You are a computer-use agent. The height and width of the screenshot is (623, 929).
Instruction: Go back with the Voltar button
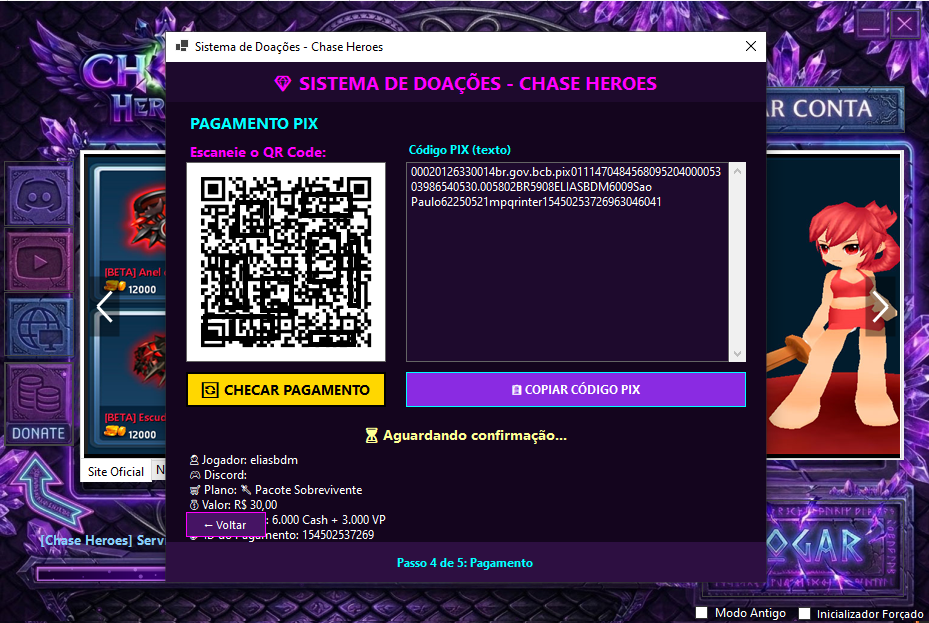click(x=226, y=525)
